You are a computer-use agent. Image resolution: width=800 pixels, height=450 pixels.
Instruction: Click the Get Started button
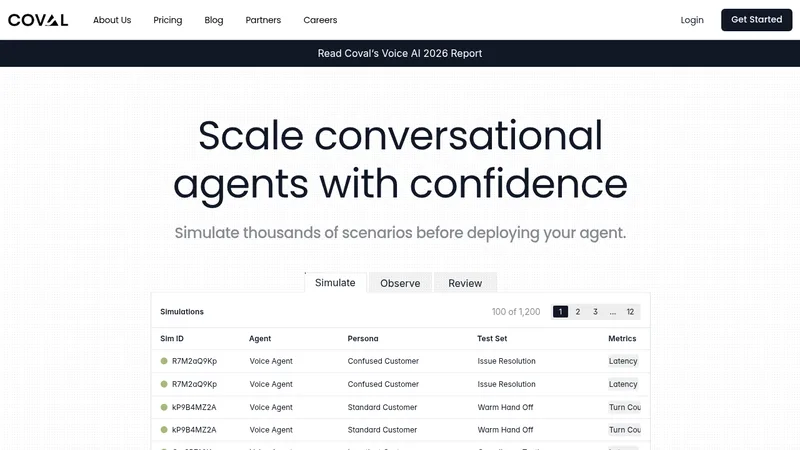pos(756,20)
